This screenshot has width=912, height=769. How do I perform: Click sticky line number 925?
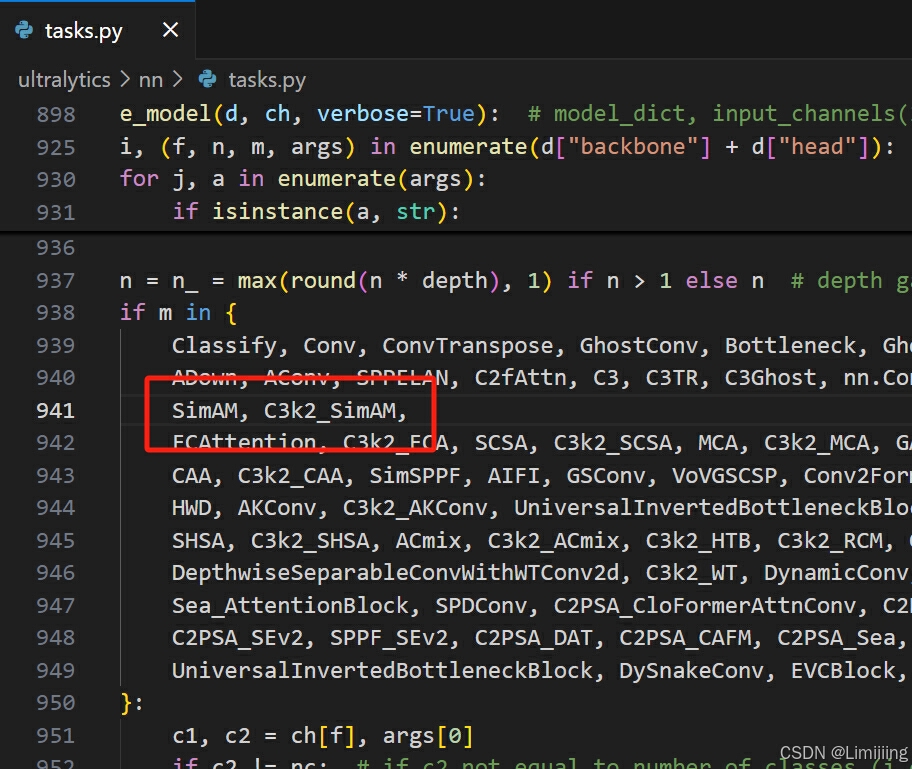tap(56, 147)
